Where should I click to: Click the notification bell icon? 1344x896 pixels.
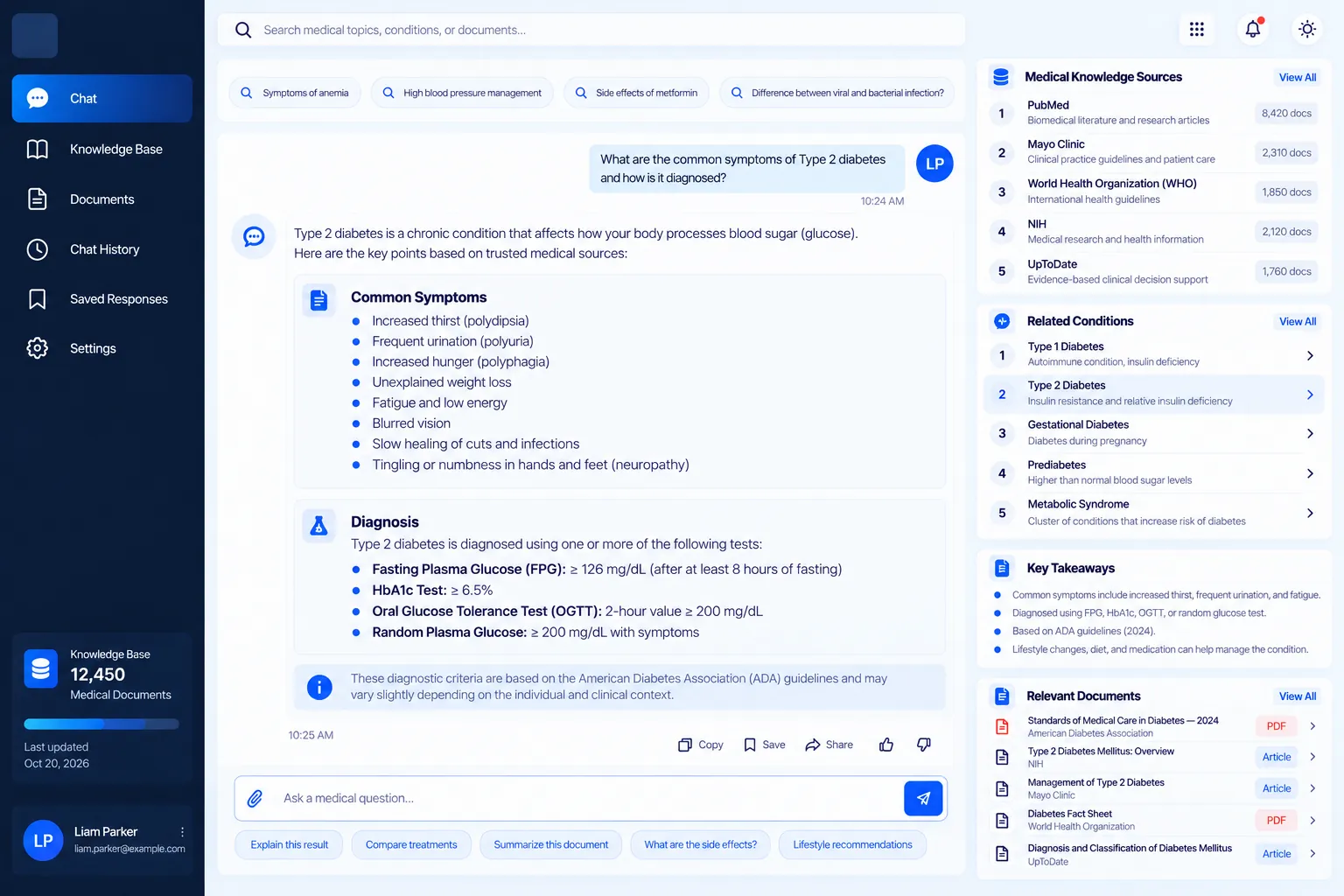(x=1253, y=29)
